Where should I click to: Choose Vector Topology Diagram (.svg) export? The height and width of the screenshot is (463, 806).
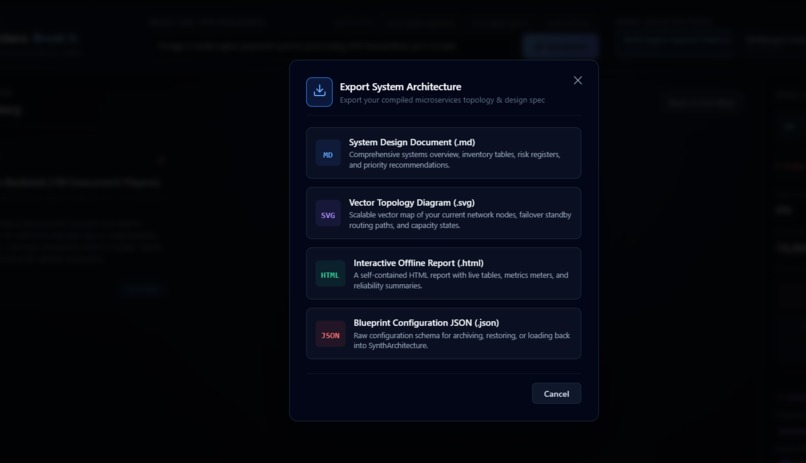coord(444,213)
